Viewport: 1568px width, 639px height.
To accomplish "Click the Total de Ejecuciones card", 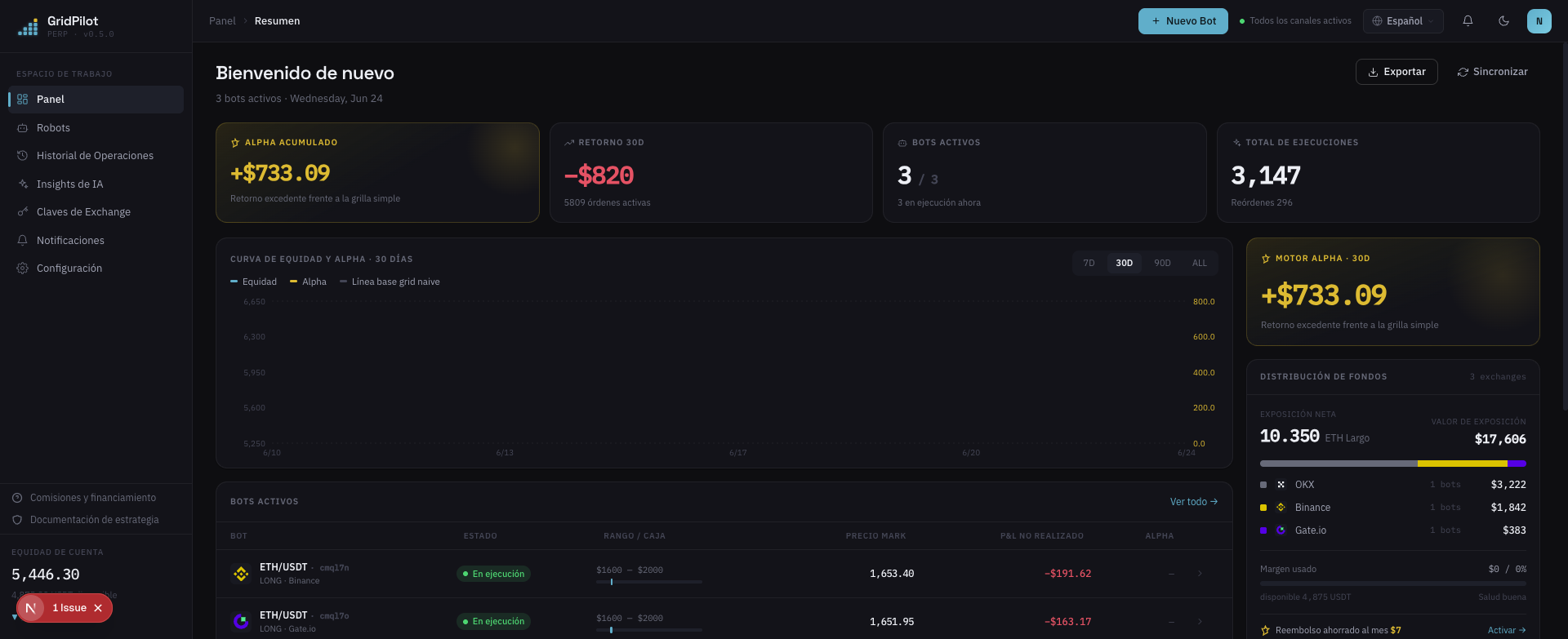I will click(x=1379, y=172).
